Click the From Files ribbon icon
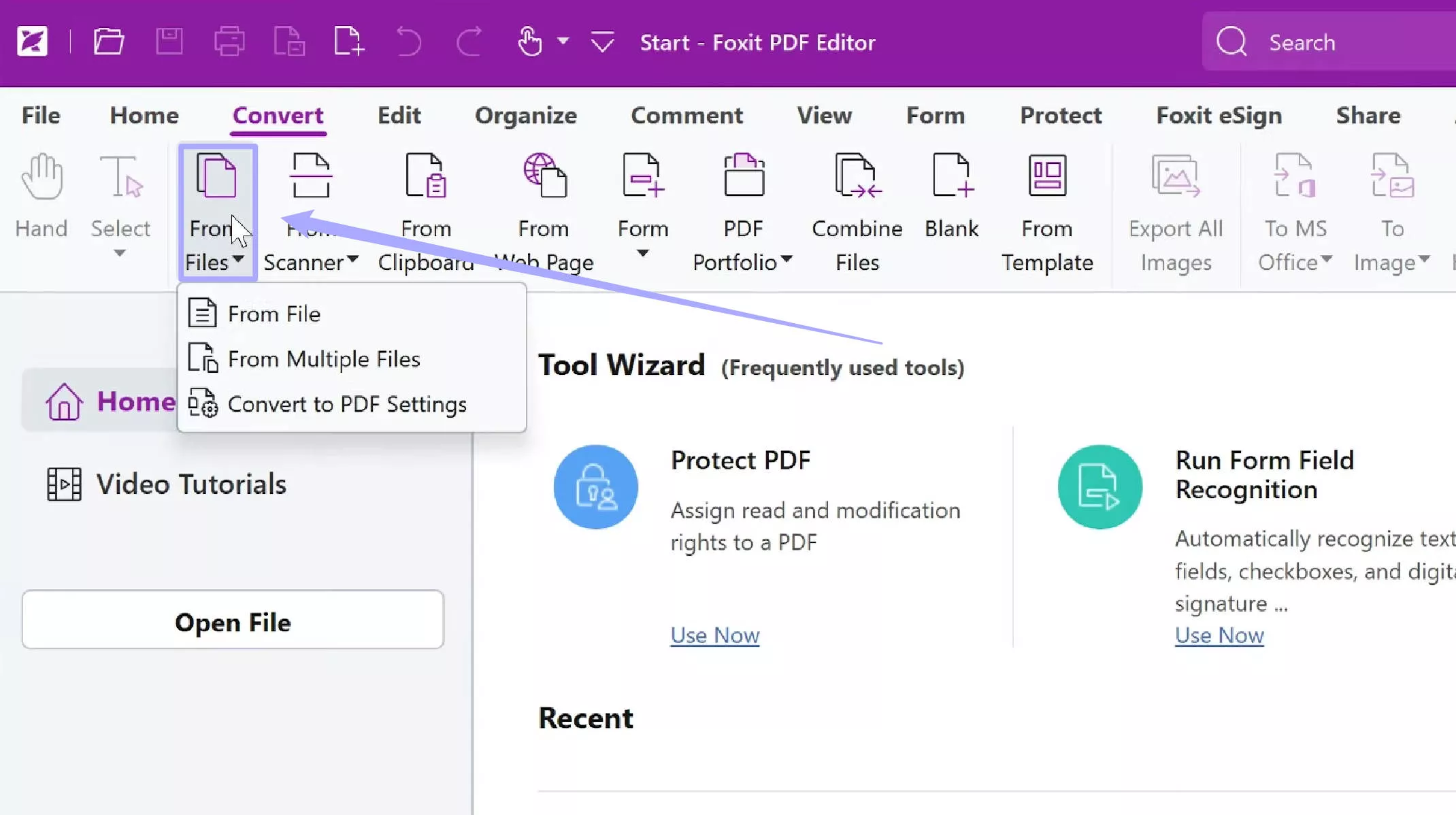The image size is (1456, 815). point(217,176)
